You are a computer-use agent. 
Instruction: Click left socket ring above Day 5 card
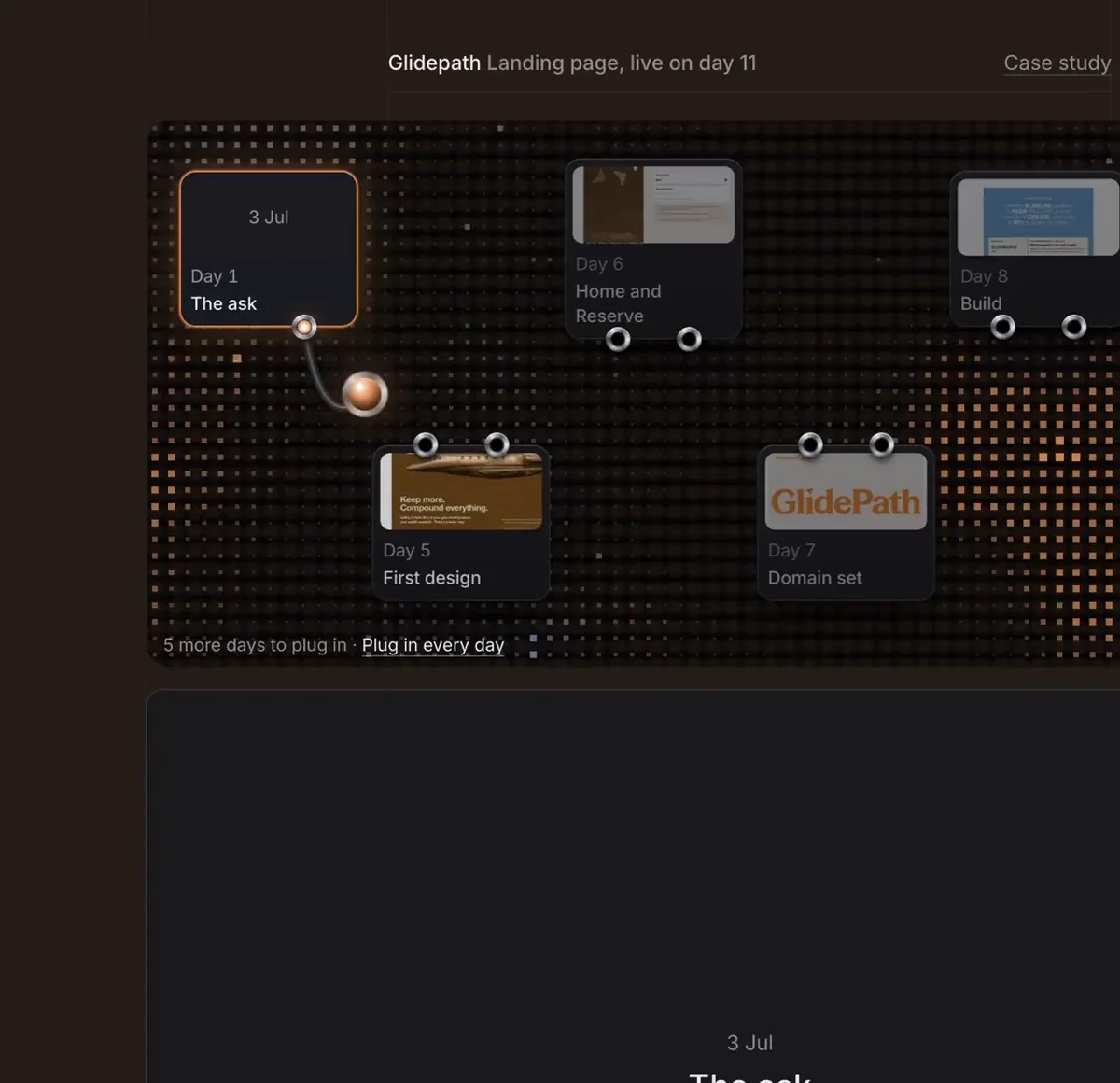[x=426, y=444]
